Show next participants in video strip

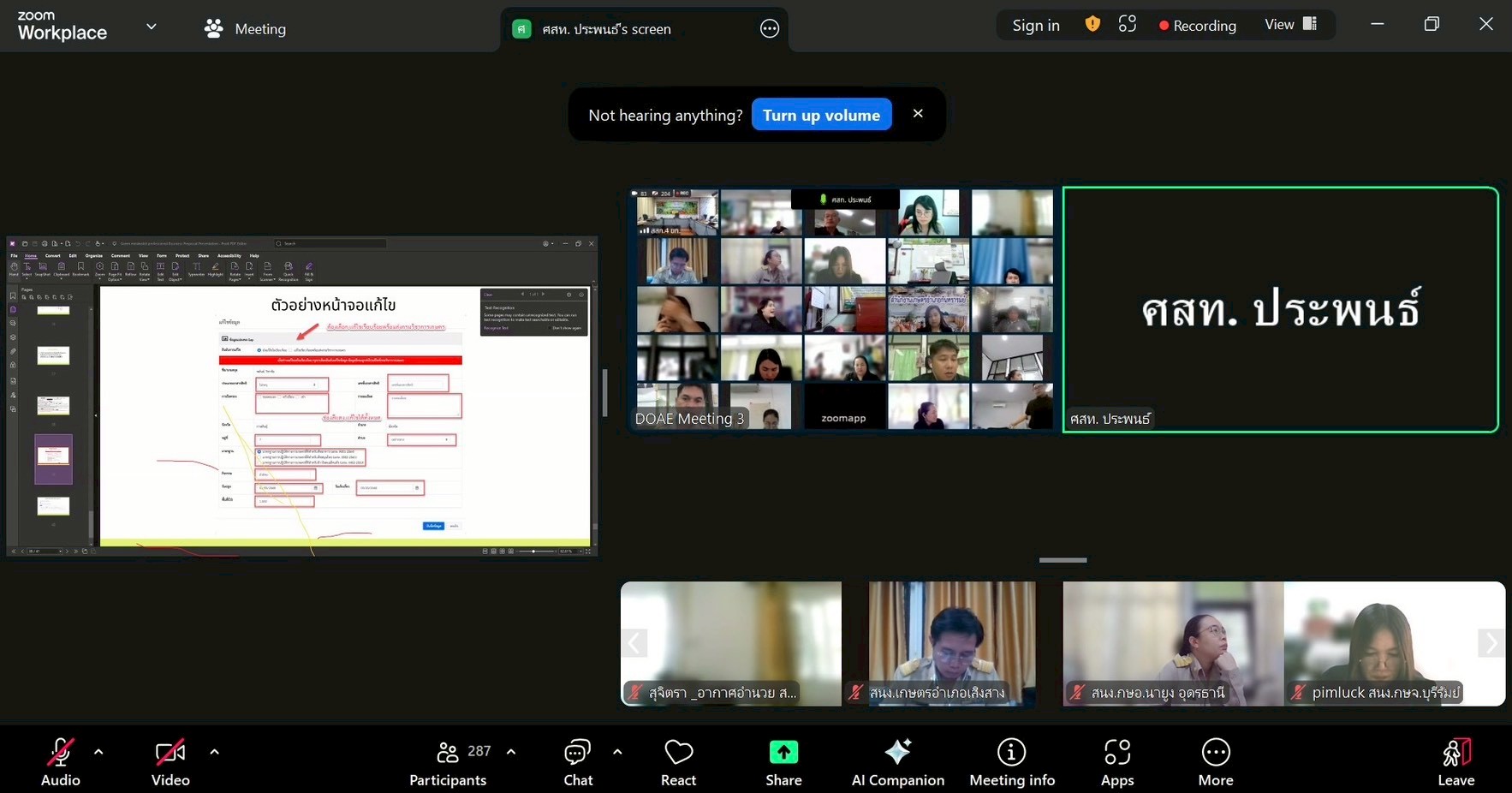point(1491,643)
